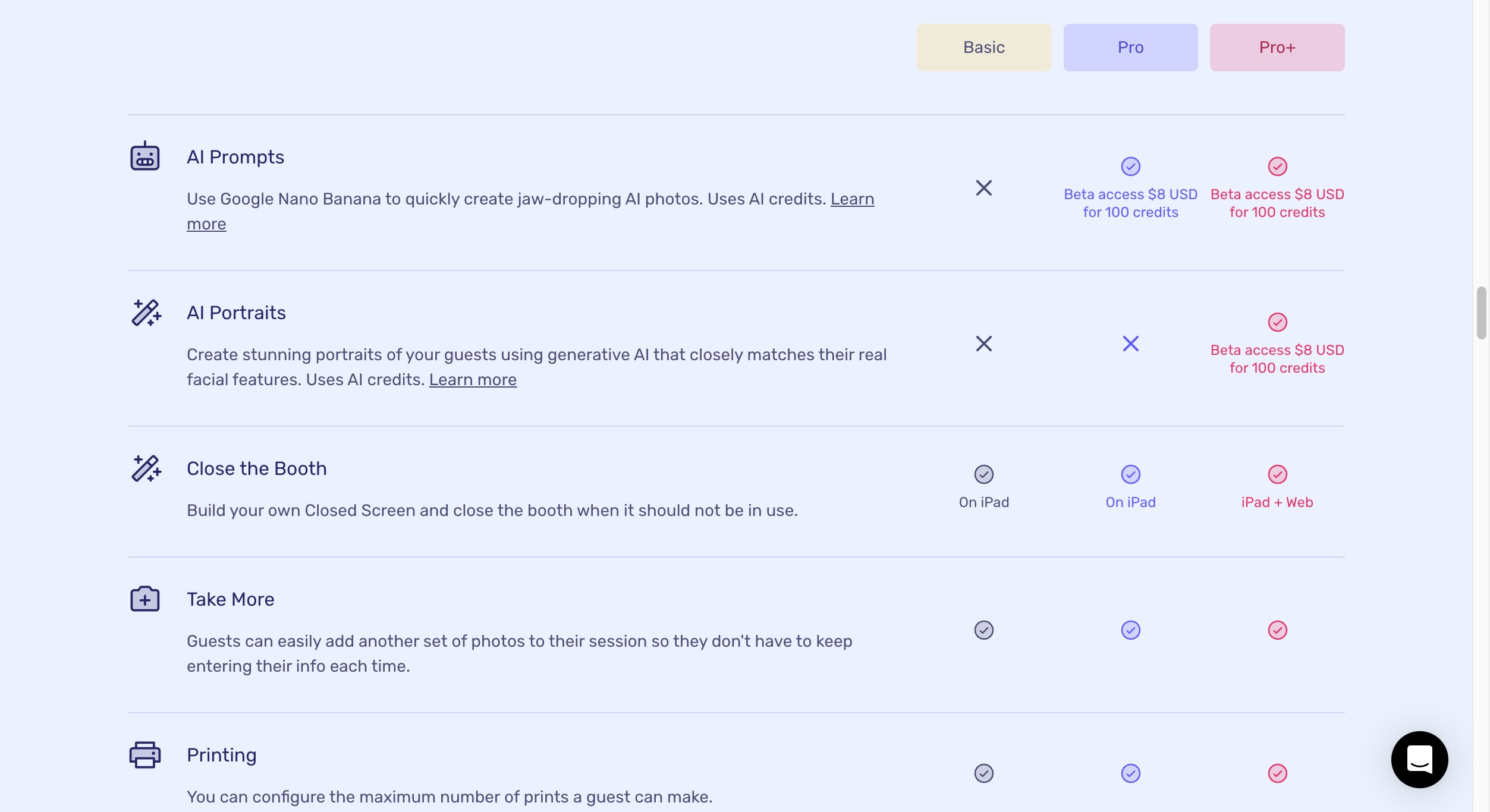This screenshot has width=1490, height=812.
Task: Click the Take More camera plus icon
Action: [145, 599]
